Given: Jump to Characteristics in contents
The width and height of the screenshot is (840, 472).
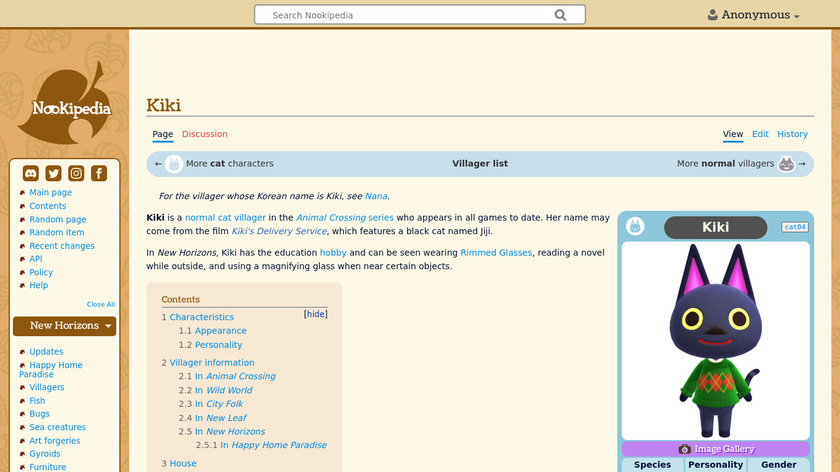Looking at the screenshot, I should coord(201,317).
